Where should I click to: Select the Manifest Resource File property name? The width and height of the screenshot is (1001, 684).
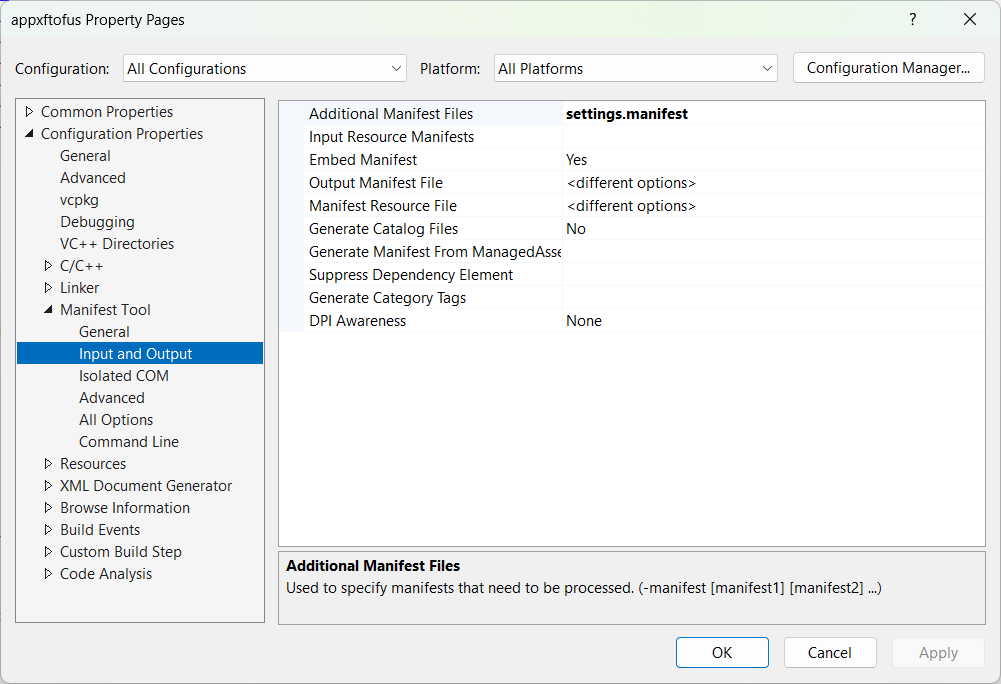(382, 206)
